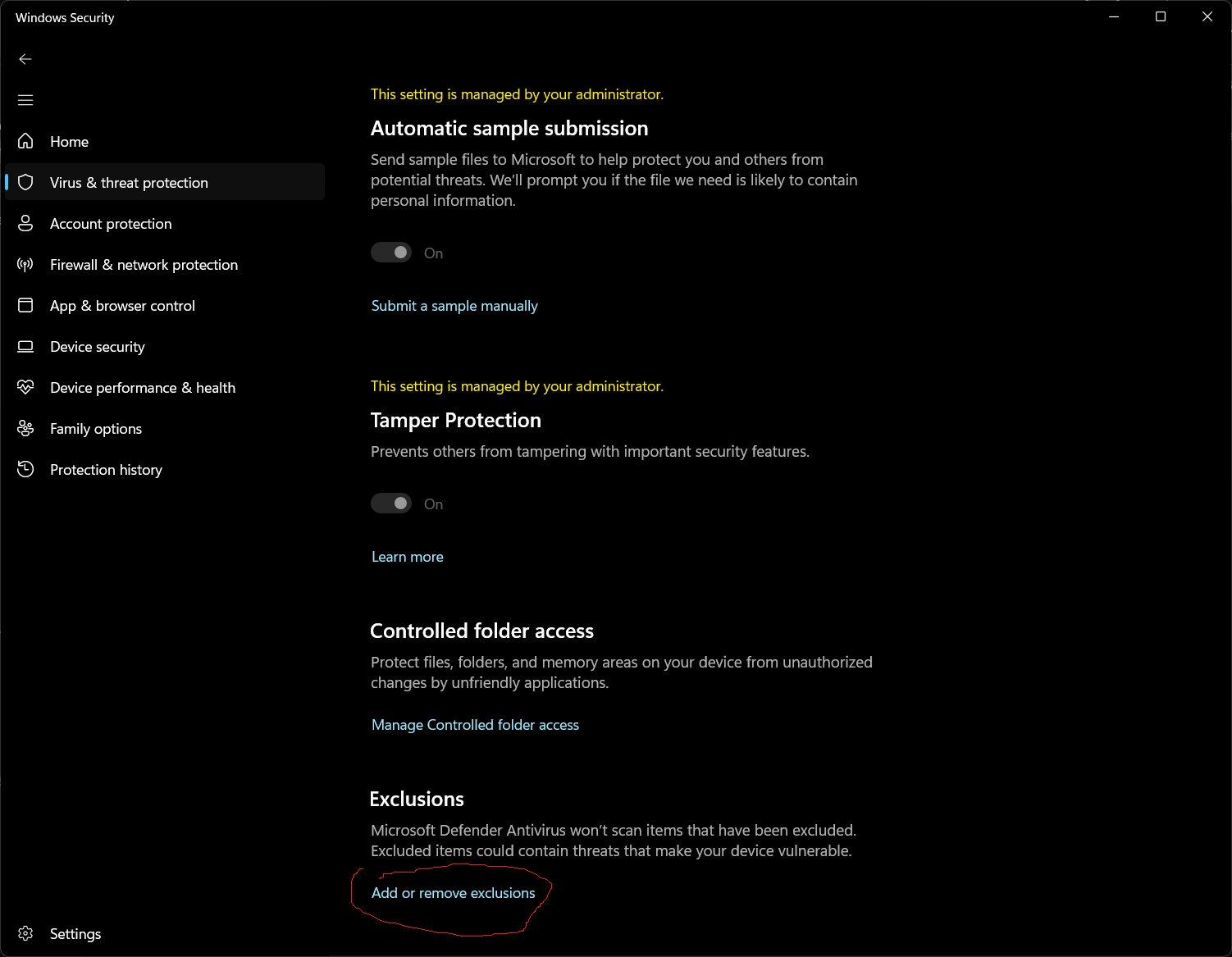Open the hamburger navigation menu

point(25,100)
